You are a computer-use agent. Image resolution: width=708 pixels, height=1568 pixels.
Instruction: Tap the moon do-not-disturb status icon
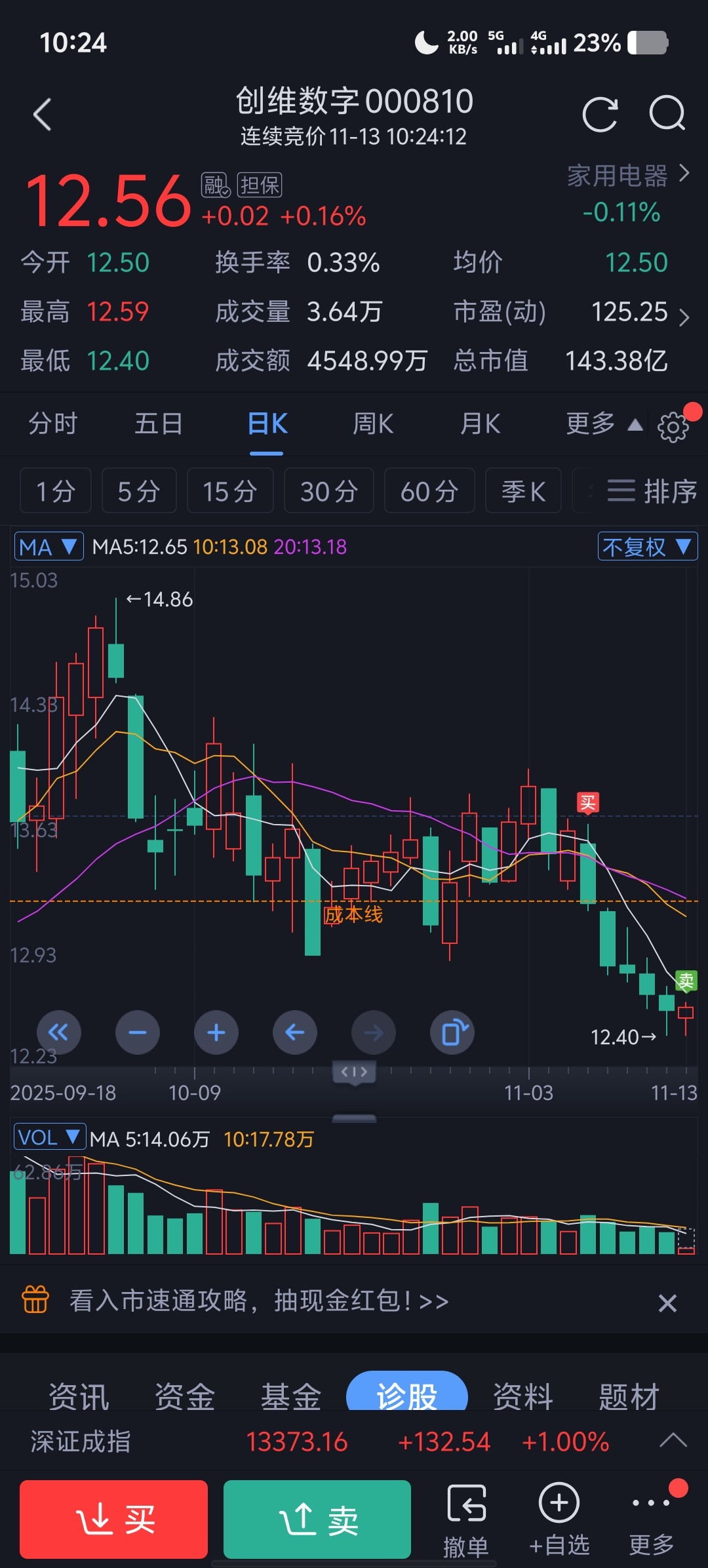[426, 43]
